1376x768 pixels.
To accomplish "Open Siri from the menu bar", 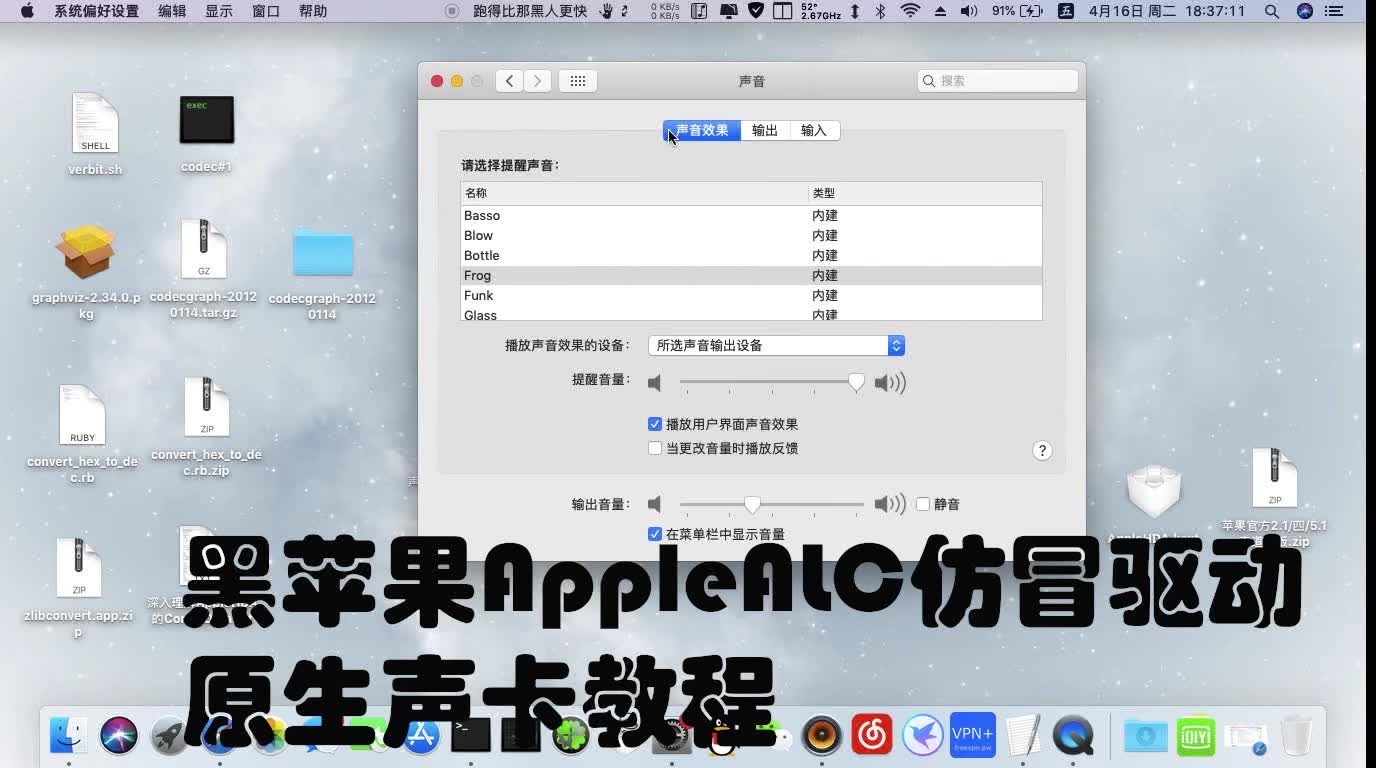I will point(1304,11).
